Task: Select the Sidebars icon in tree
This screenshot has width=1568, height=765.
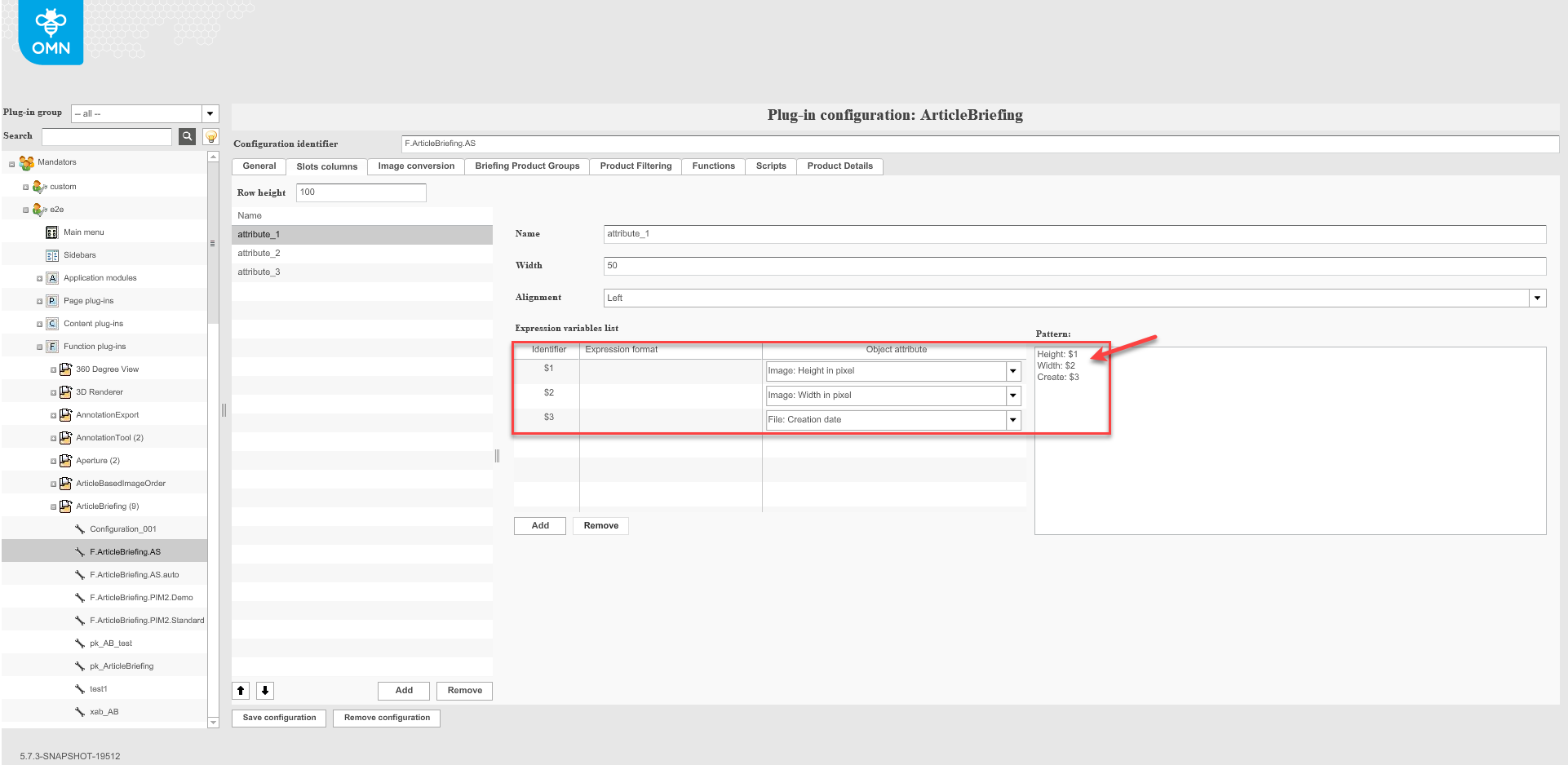Action: (52, 255)
